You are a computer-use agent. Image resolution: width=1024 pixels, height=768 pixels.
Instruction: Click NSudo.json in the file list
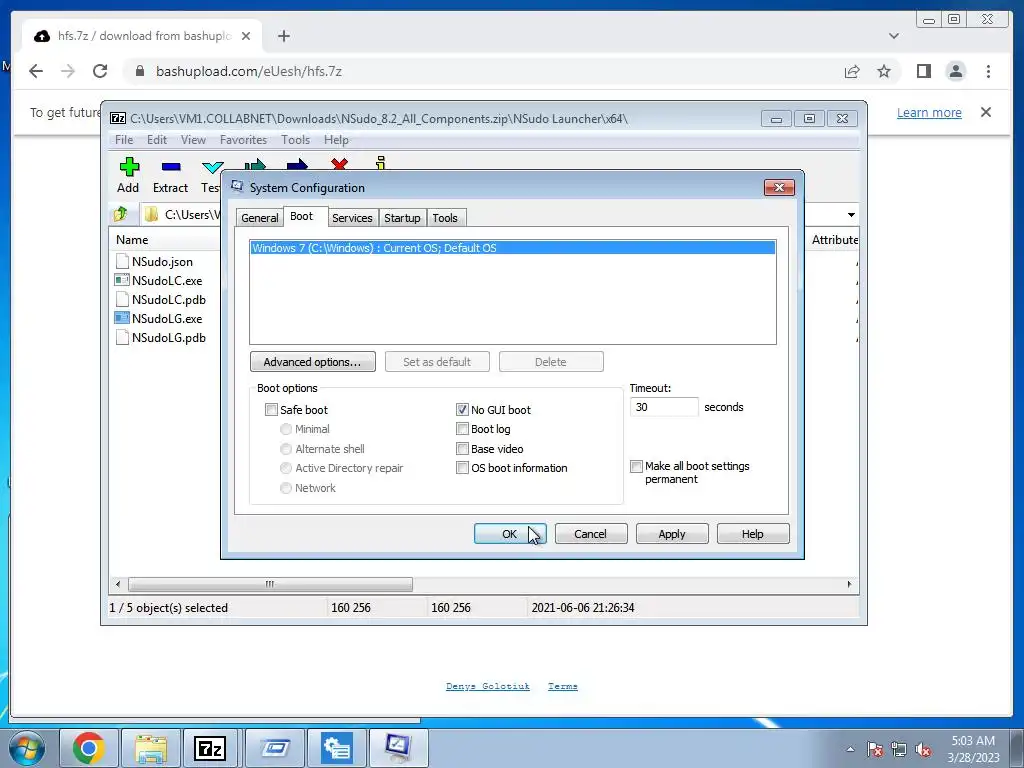tap(162, 261)
